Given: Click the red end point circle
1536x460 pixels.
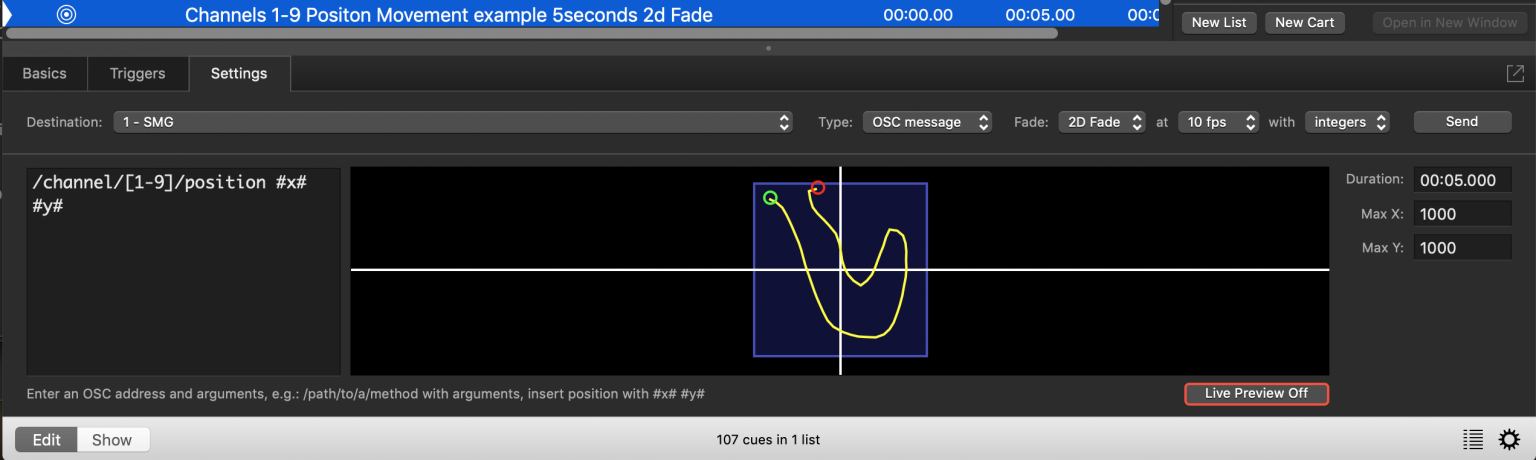Looking at the screenshot, I should coord(817,187).
